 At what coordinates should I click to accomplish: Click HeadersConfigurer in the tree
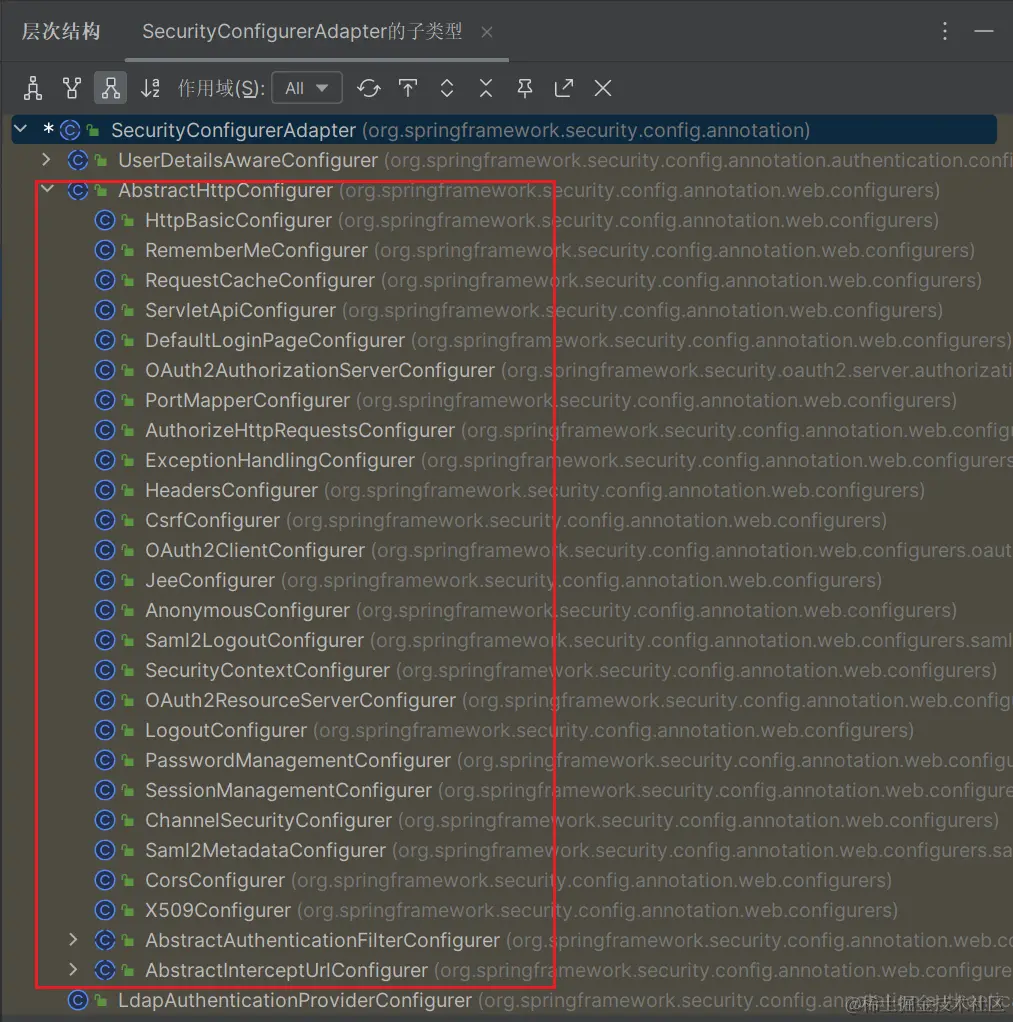(x=231, y=490)
